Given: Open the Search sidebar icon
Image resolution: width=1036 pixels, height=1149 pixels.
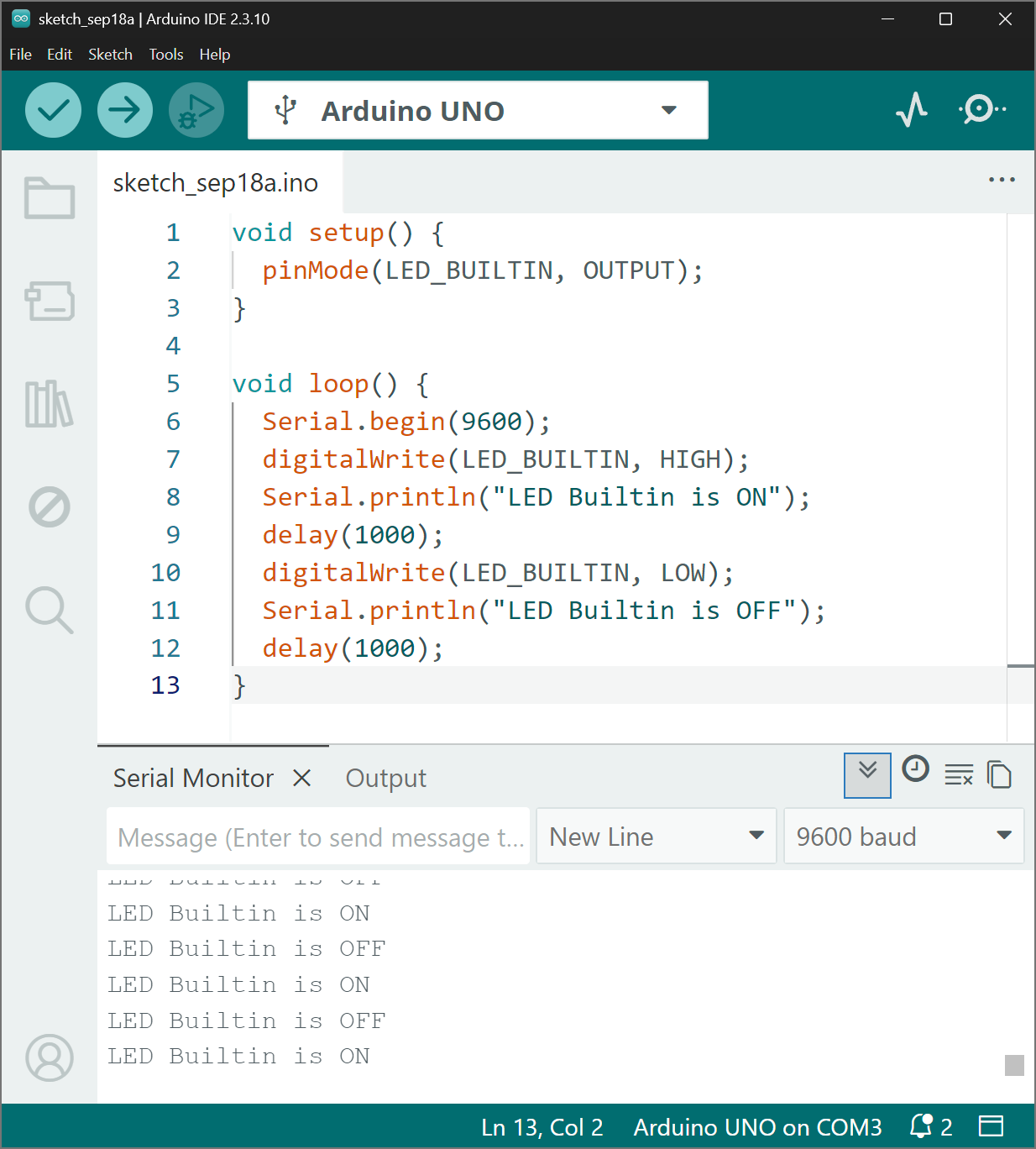Looking at the screenshot, I should pos(50,610).
